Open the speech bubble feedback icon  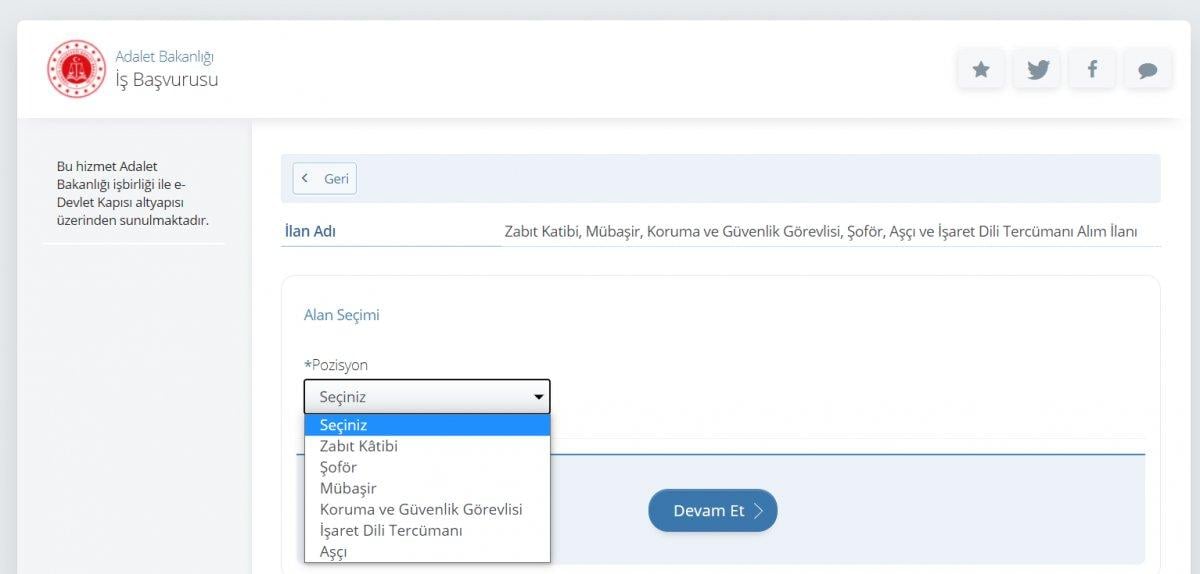1148,69
